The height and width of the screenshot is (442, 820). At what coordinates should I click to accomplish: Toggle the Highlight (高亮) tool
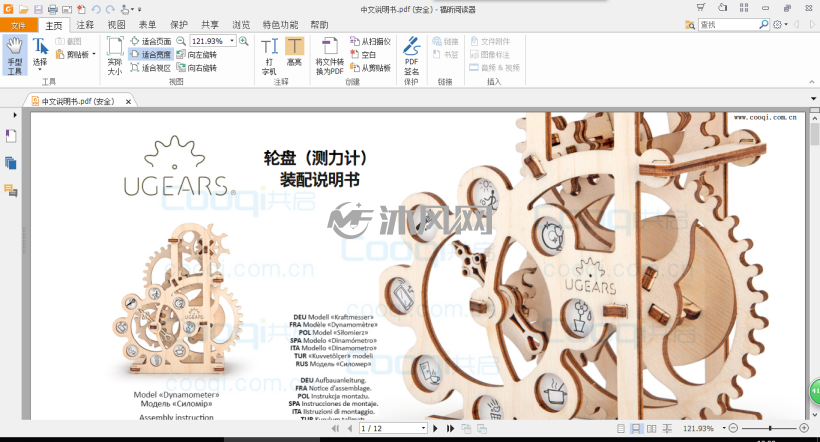294,52
